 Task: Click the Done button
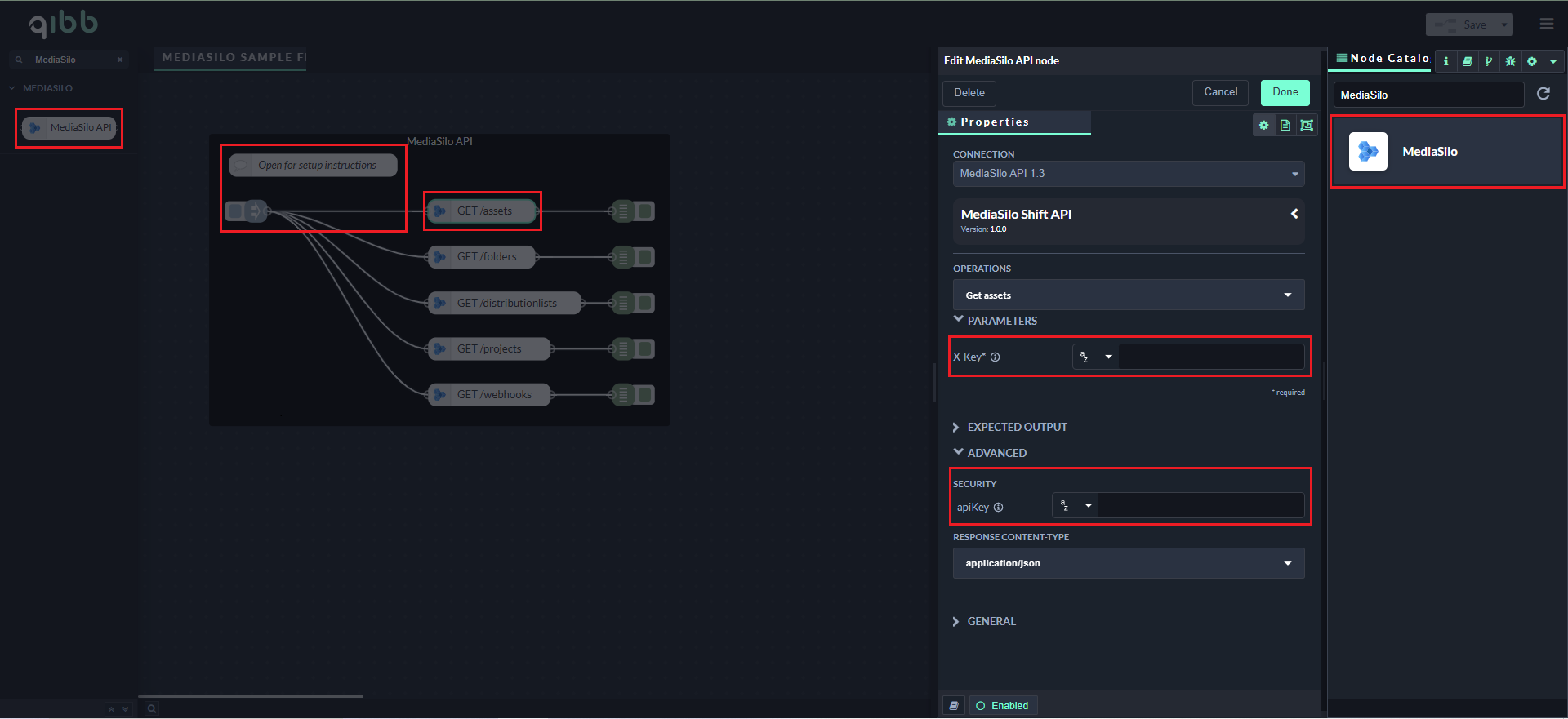click(1285, 92)
